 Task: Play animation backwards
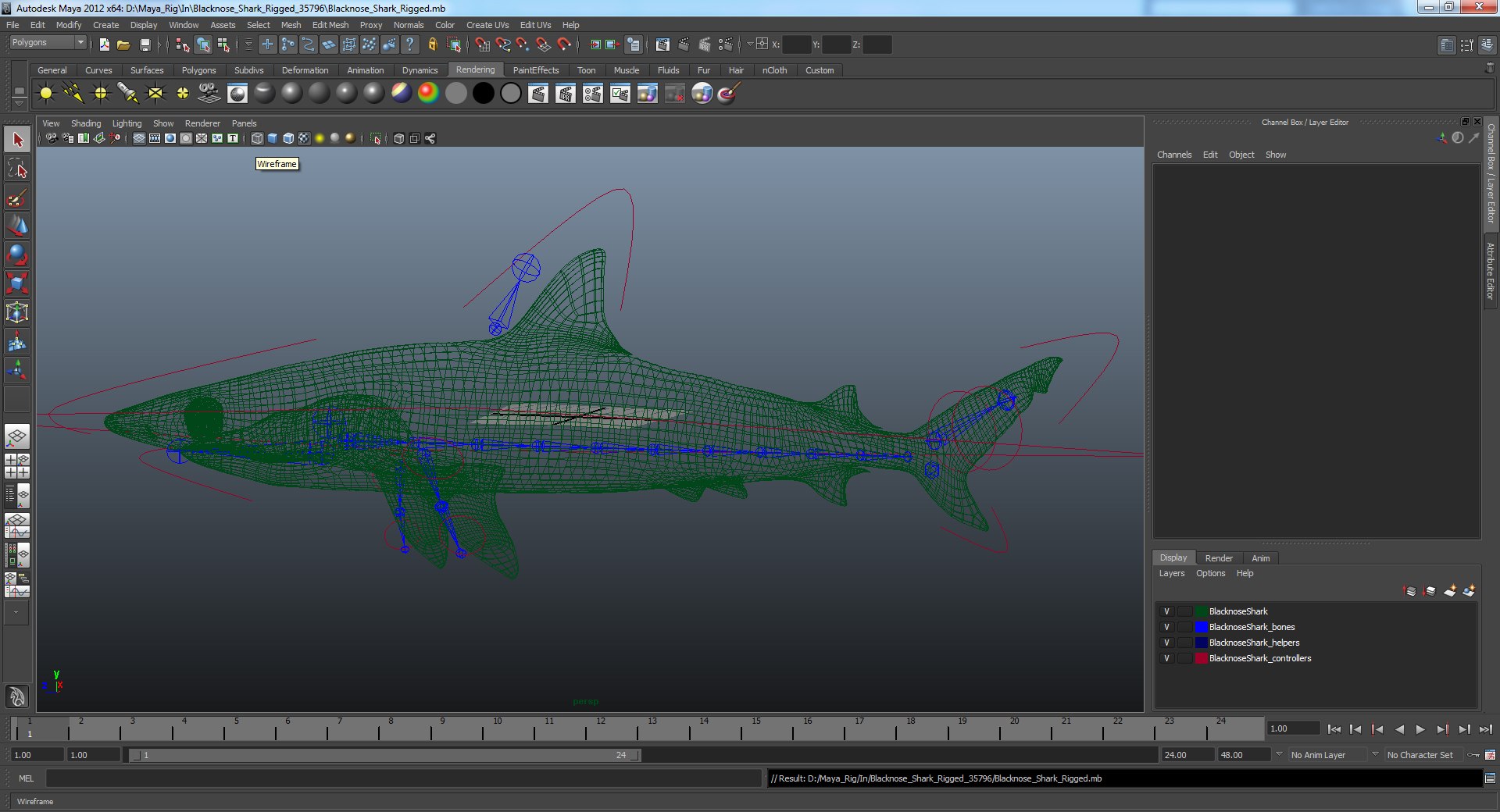pyautogui.click(x=1399, y=729)
